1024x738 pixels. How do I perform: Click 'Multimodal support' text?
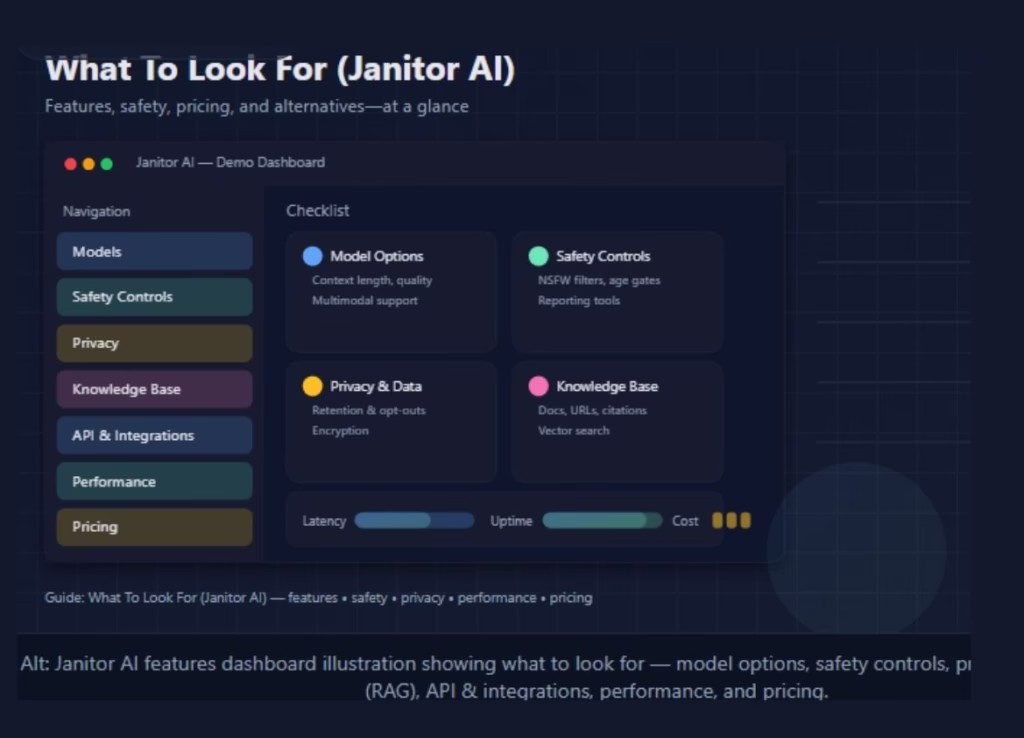[x=364, y=300]
